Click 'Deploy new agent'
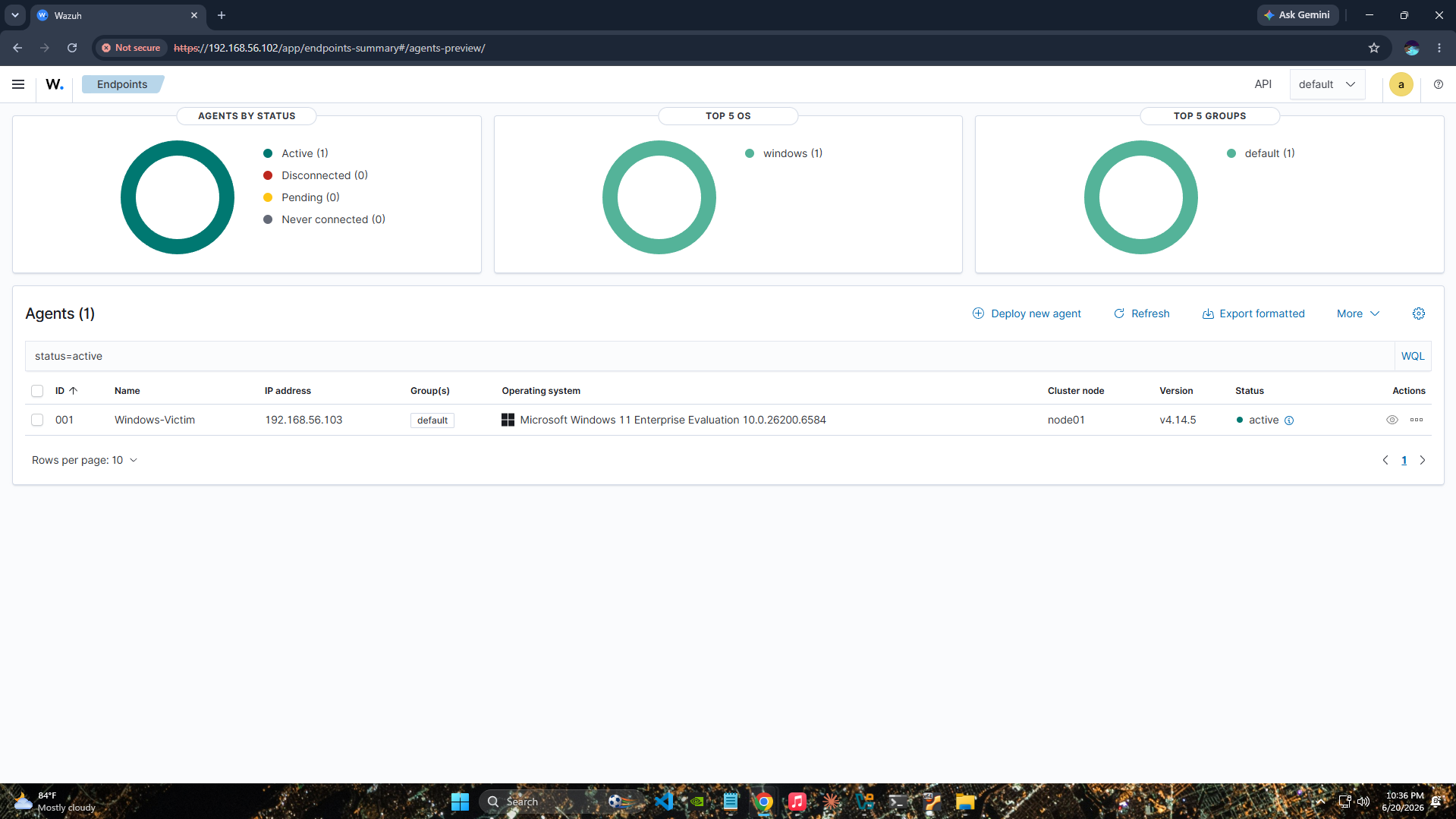 (1027, 313)
